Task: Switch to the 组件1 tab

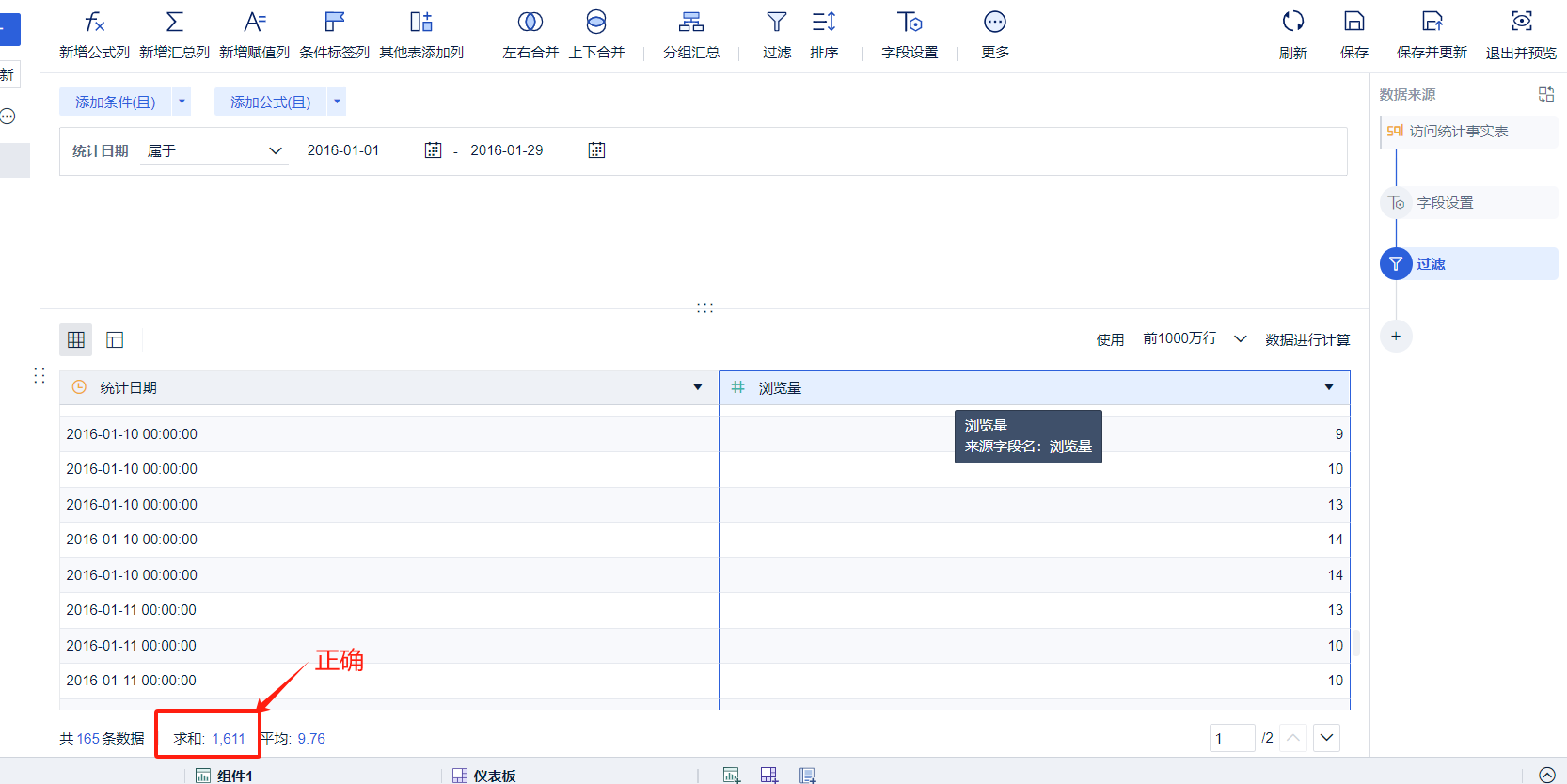Action: 224,776
